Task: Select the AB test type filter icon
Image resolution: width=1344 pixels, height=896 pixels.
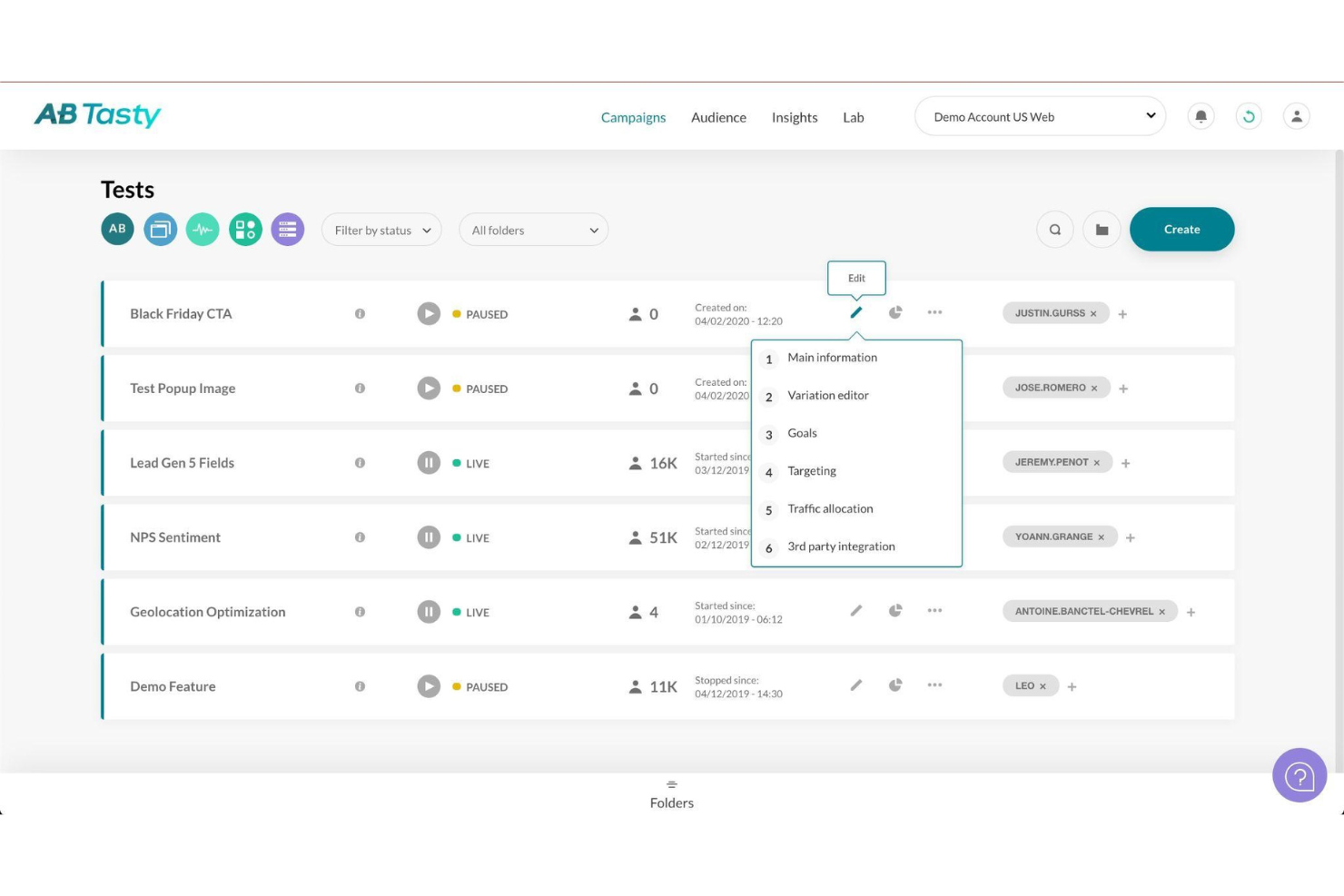Action: click(116, 229)
